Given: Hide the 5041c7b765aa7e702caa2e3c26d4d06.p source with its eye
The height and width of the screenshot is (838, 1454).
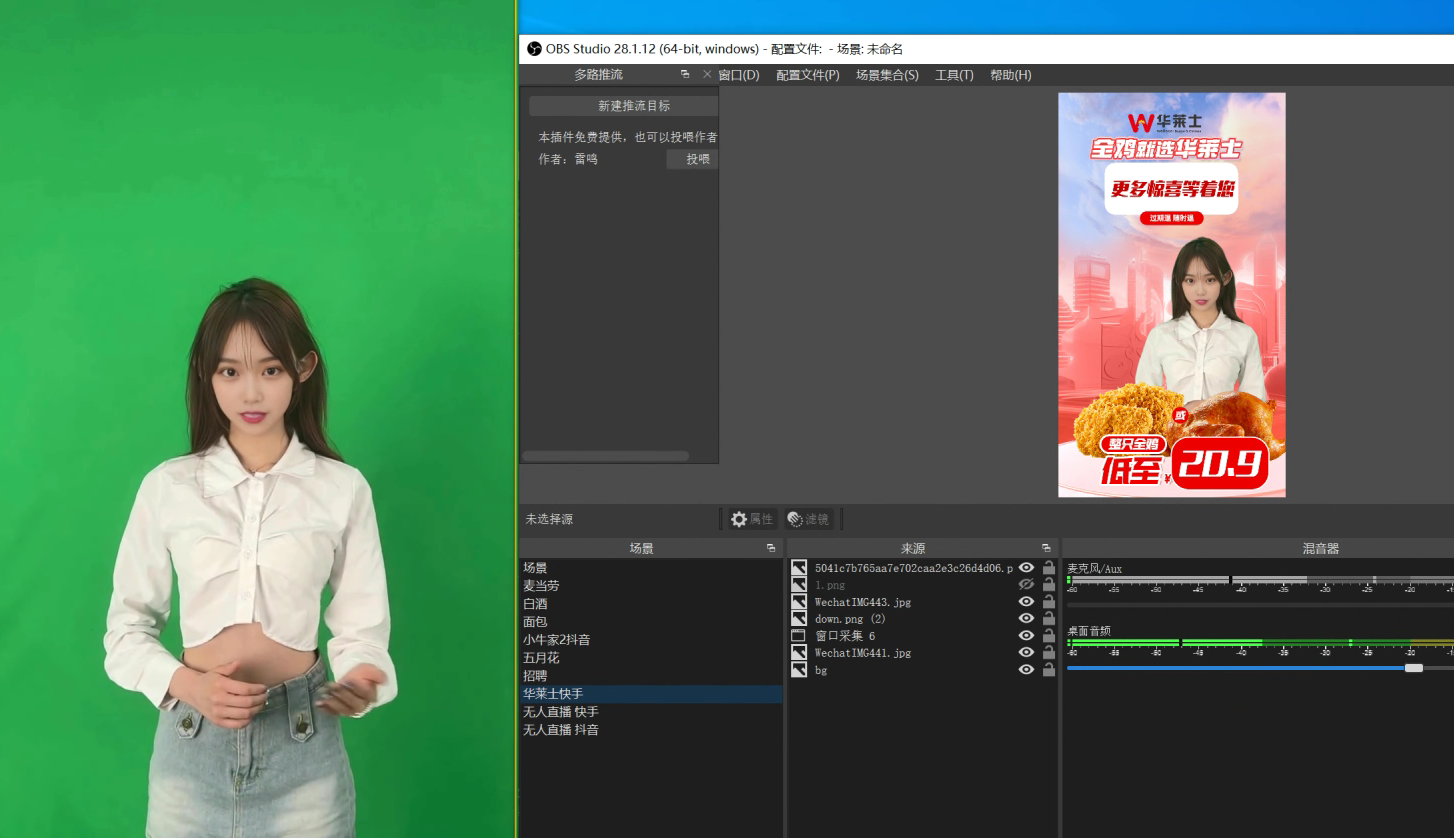Looking at the screenshot, I should click(x=1026, y=568).
